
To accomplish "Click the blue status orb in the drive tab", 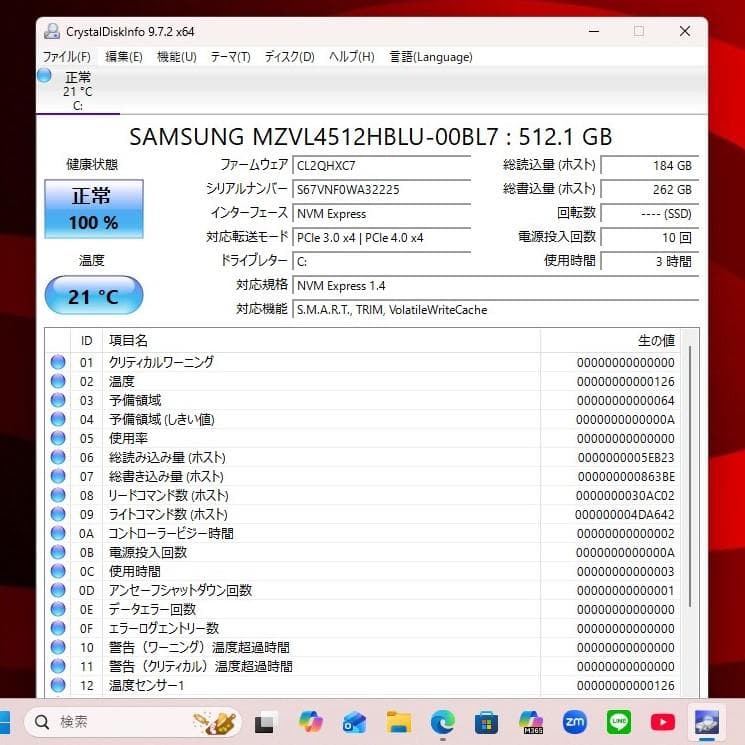I will click(x=45, y=76).
